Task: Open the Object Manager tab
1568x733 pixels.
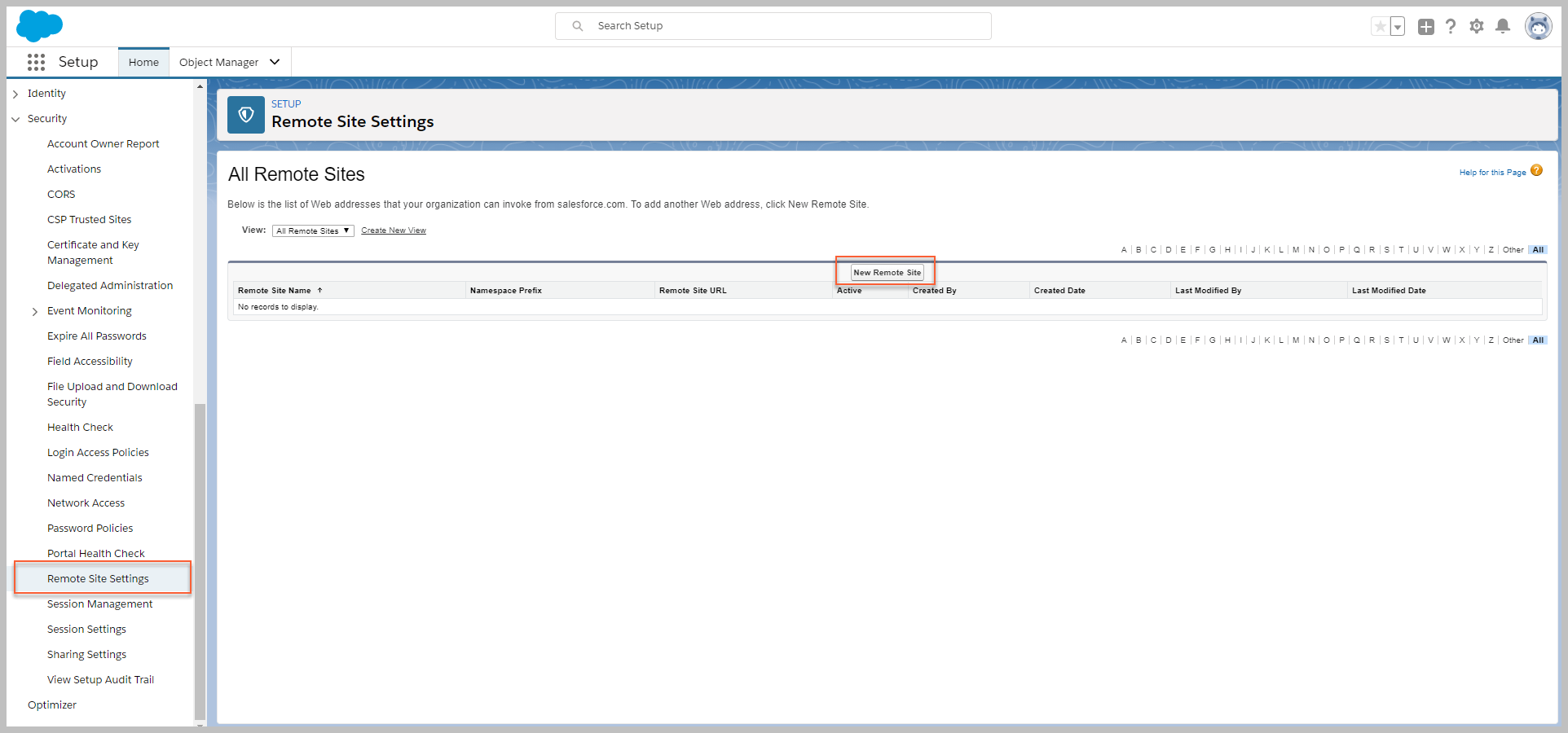Action: [x=218, y=62]
